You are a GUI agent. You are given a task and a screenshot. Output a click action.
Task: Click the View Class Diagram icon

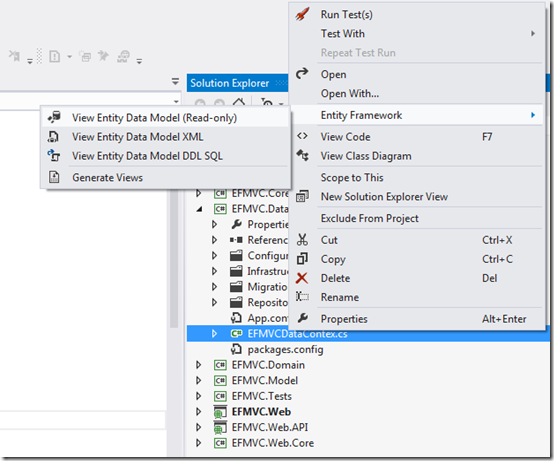(x=302, y=155)
